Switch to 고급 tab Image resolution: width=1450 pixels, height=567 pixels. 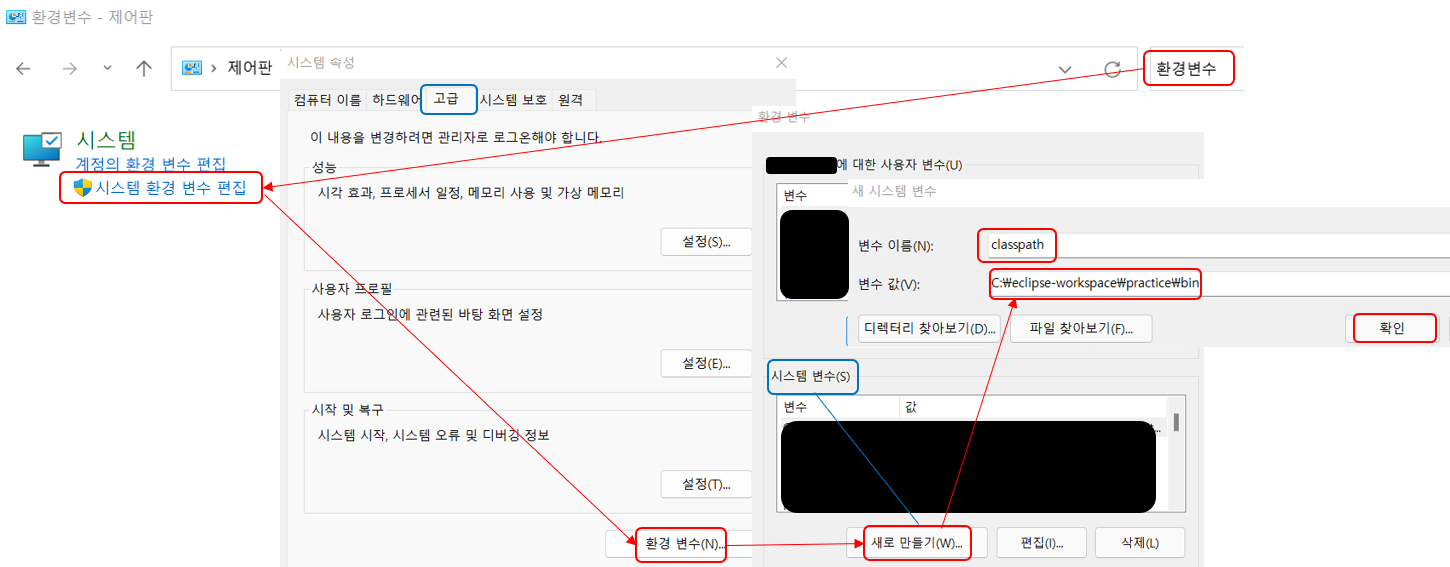pos(449,99)
